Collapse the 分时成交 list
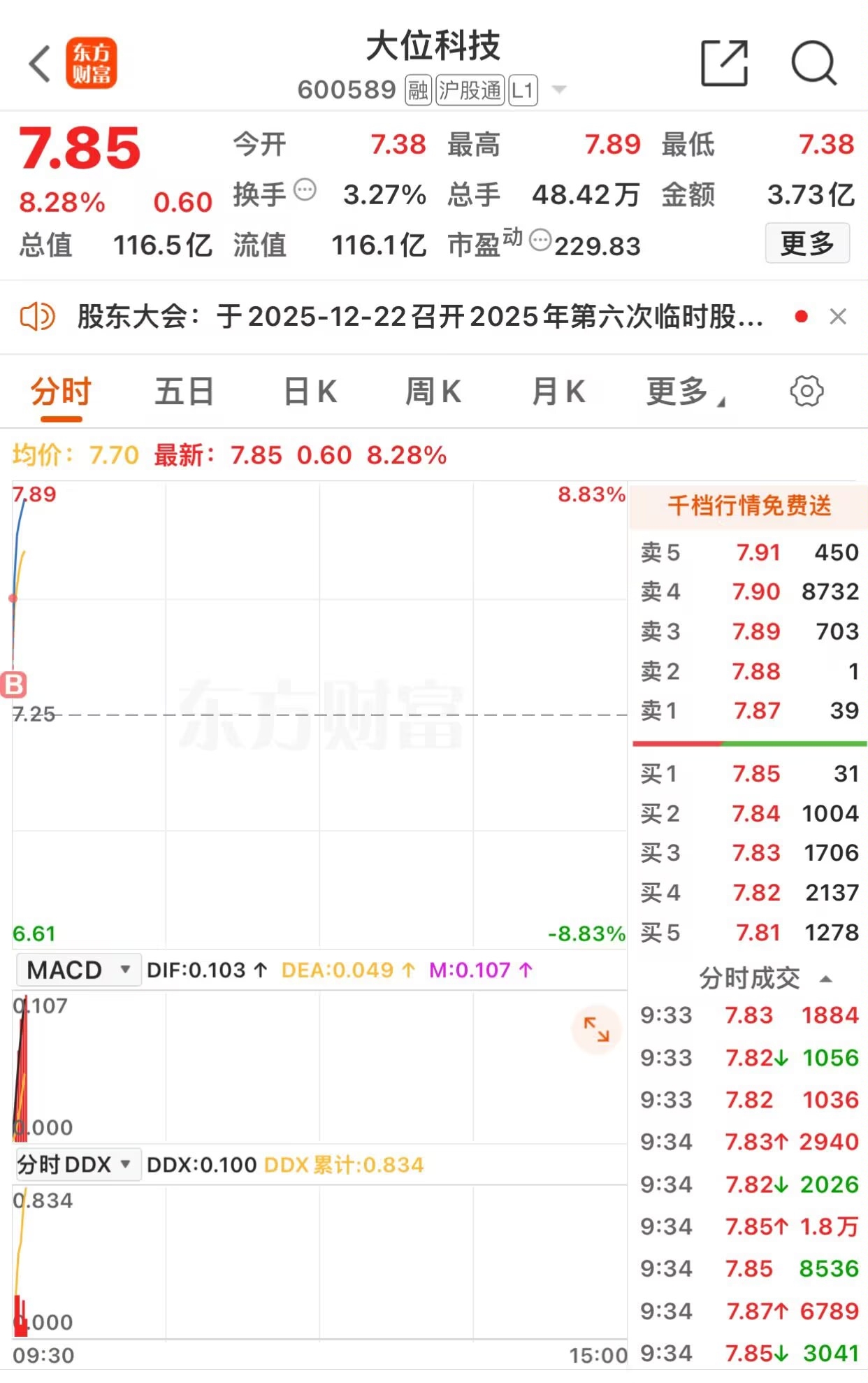The width and height of the screenshot is (868, 1383). (825, 979)
